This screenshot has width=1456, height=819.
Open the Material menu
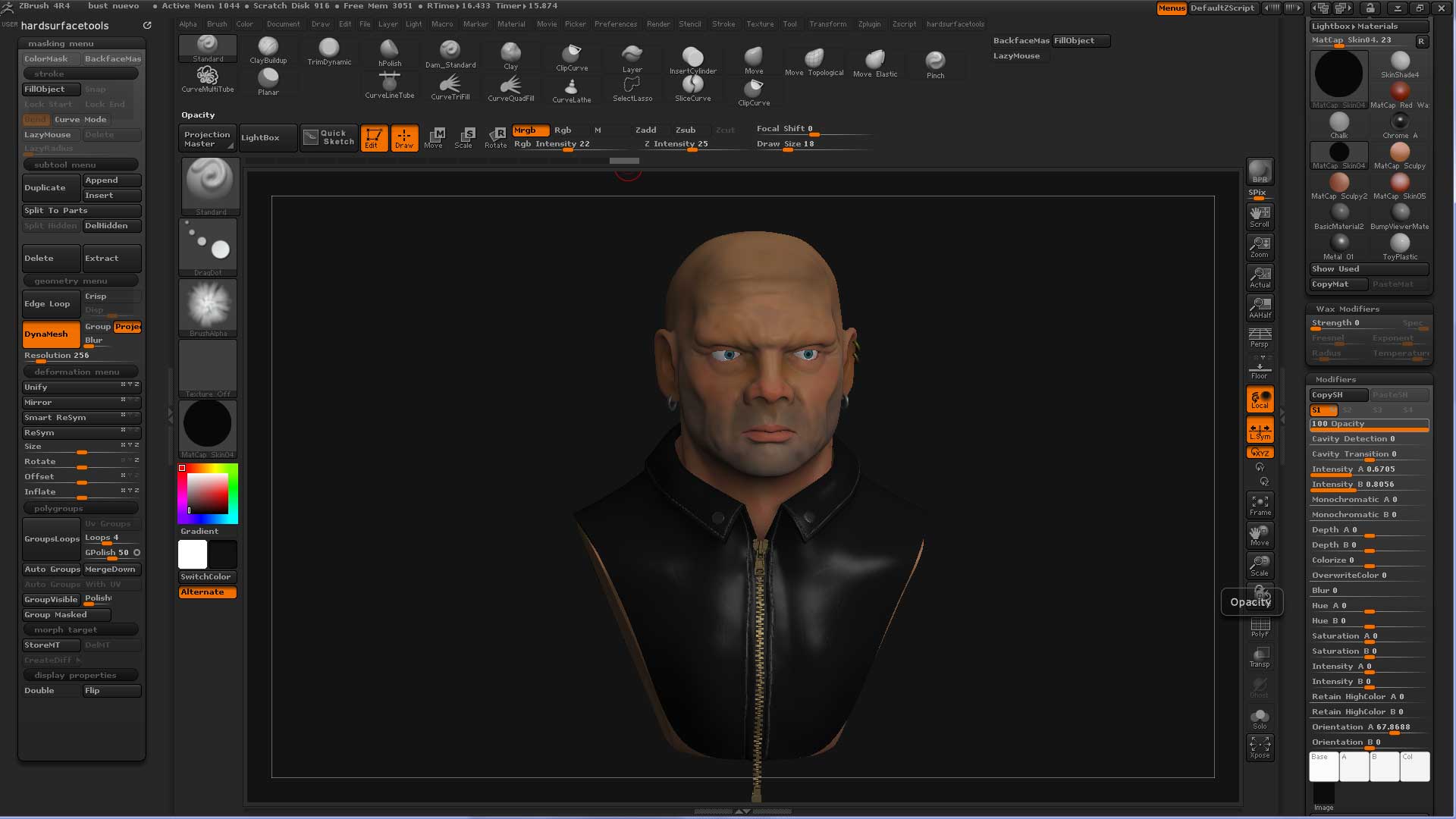[x=511, y=24]
